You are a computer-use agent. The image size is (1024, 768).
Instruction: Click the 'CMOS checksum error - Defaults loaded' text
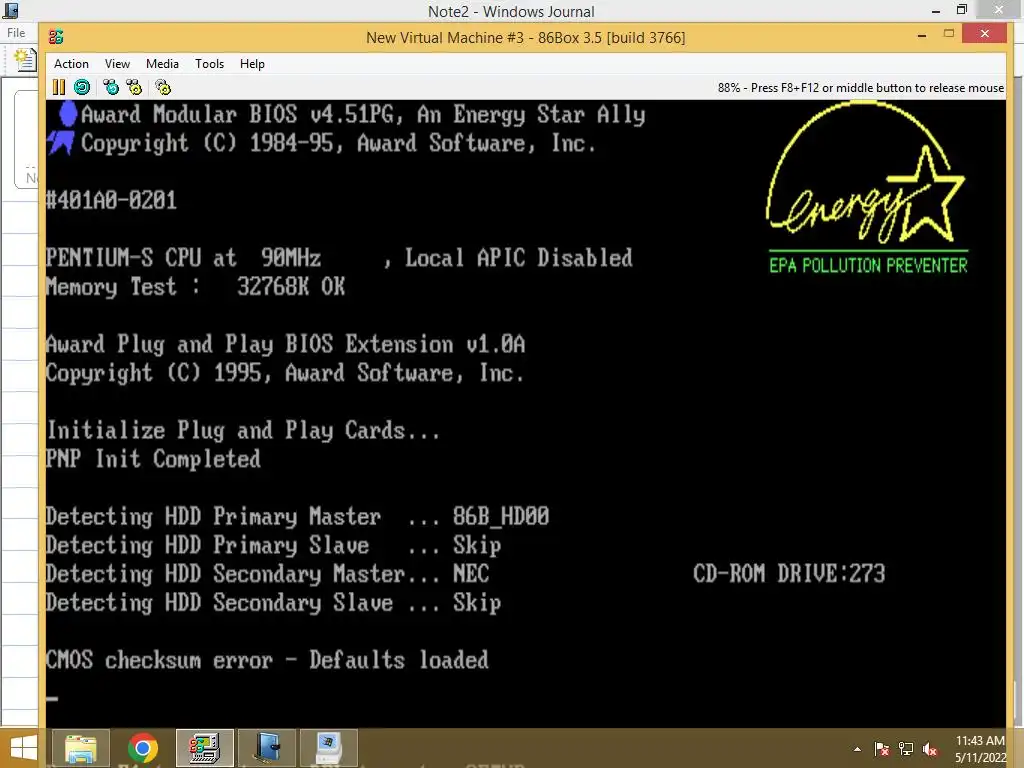point(267,660)
